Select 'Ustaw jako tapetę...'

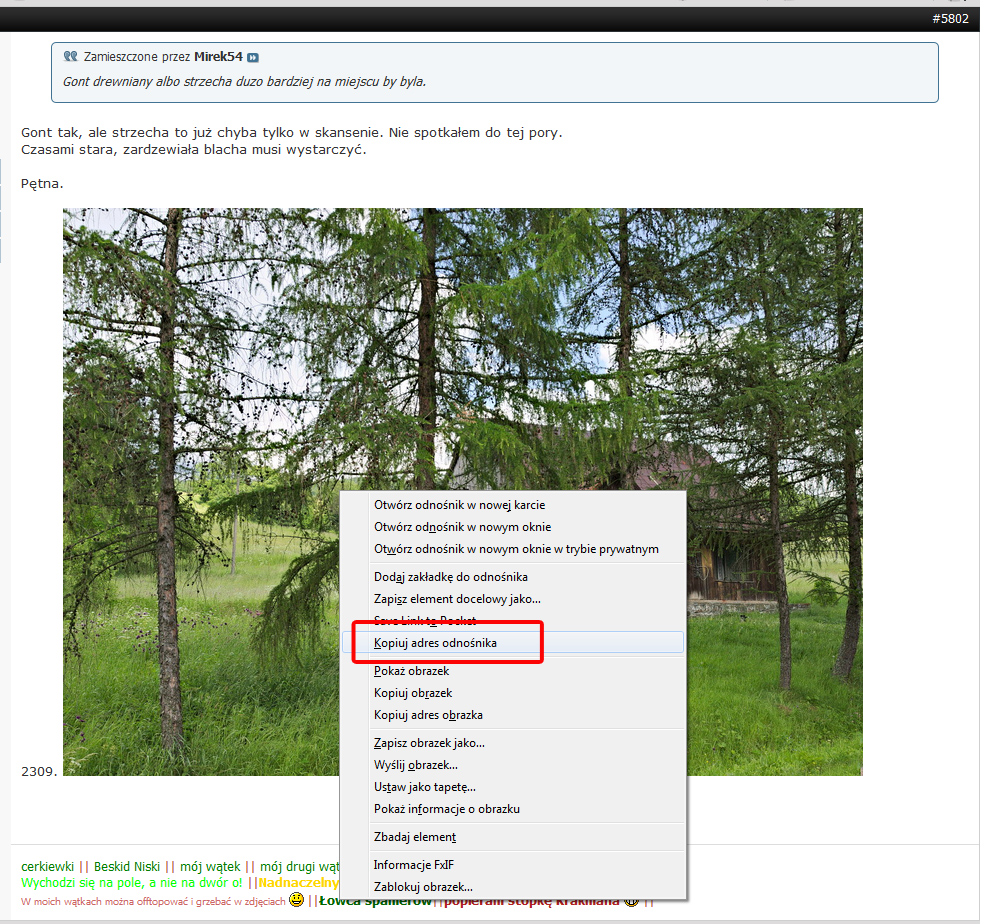424,787
